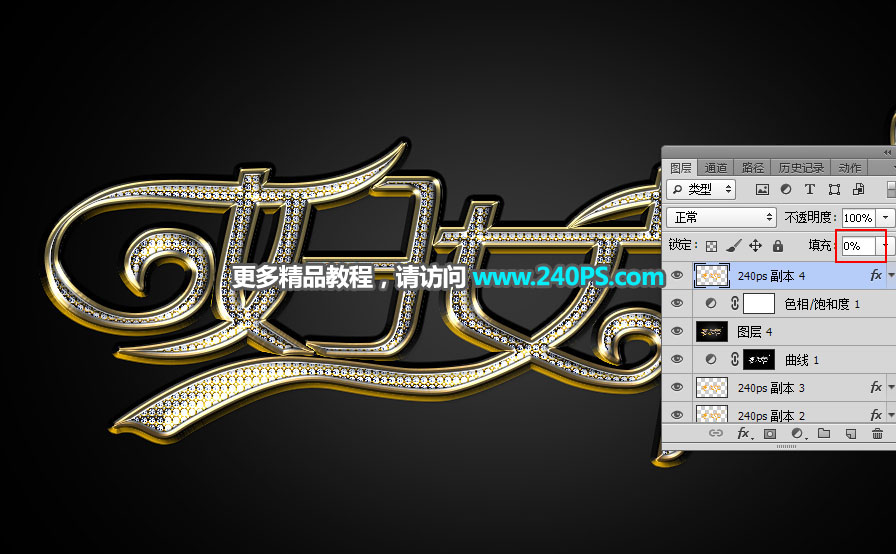Click layer name 240ps 副本 4

[x=771, y=276]
